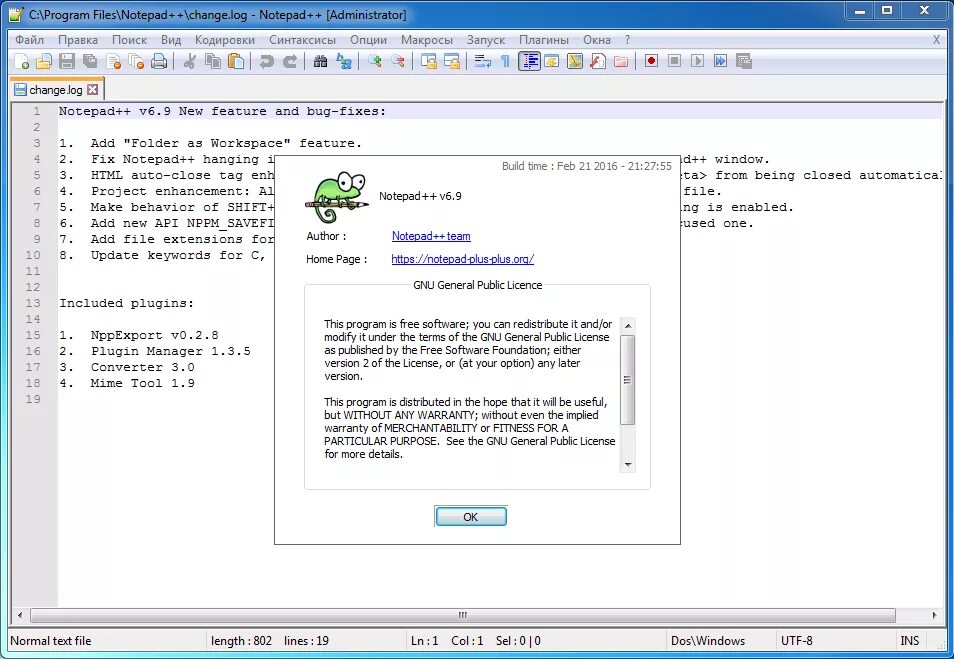Click OK in the About dialog

pyautogui.click(x=470, y=517)
